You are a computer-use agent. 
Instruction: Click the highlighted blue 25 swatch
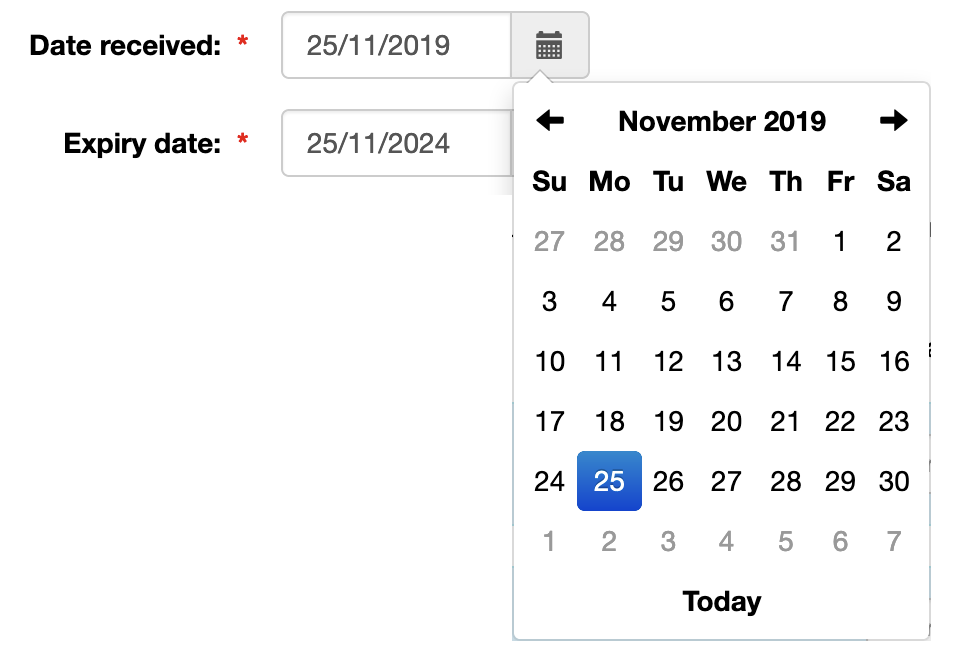pos(609,481)
